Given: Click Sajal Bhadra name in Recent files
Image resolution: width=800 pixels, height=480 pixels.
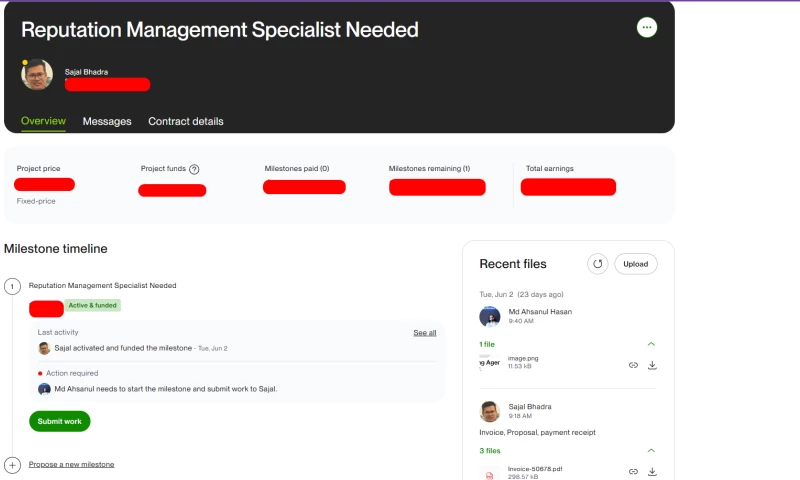Looking at the screenshot, I should 530,407.
